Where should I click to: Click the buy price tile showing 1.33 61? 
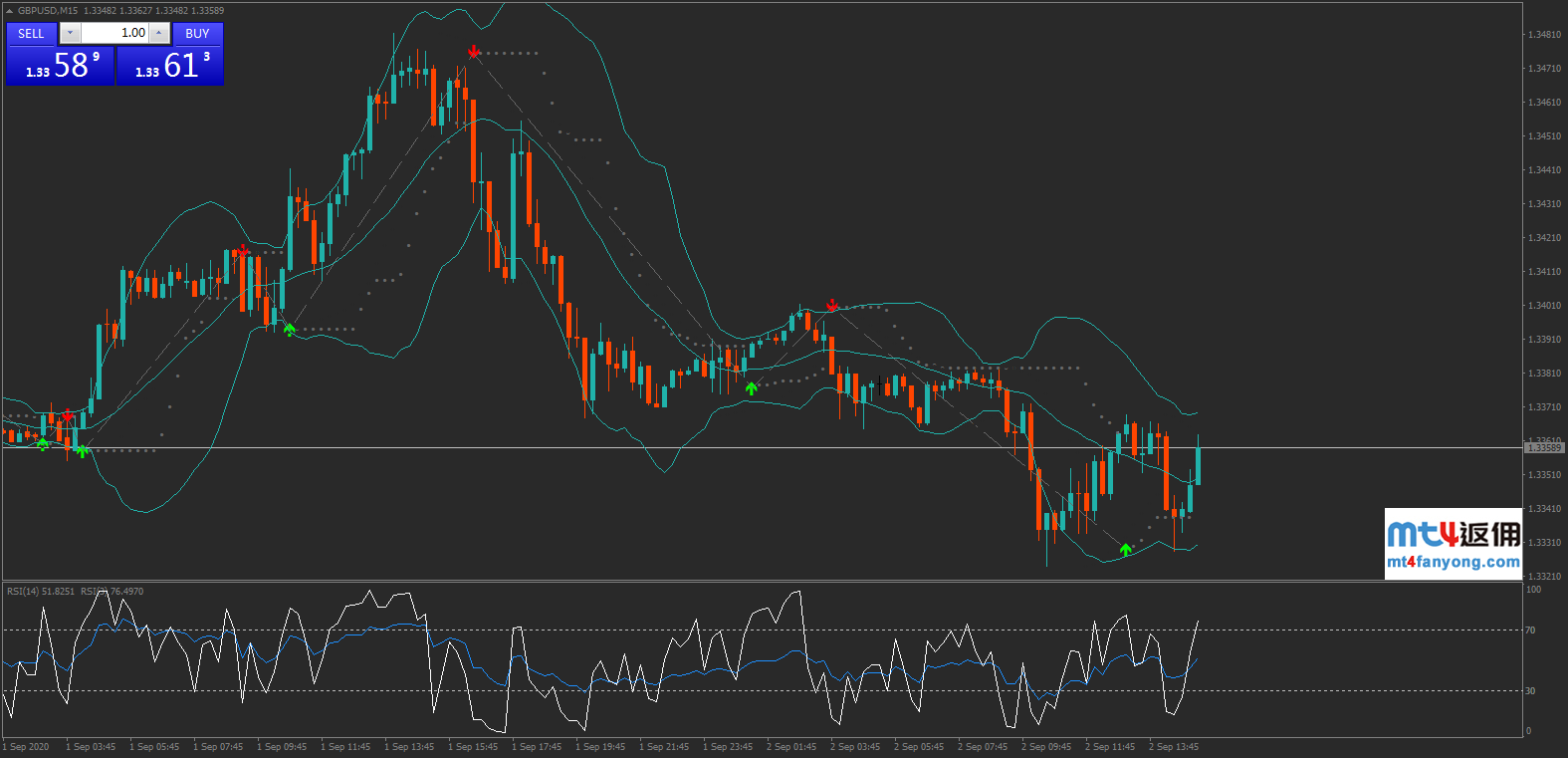point(170,66)
